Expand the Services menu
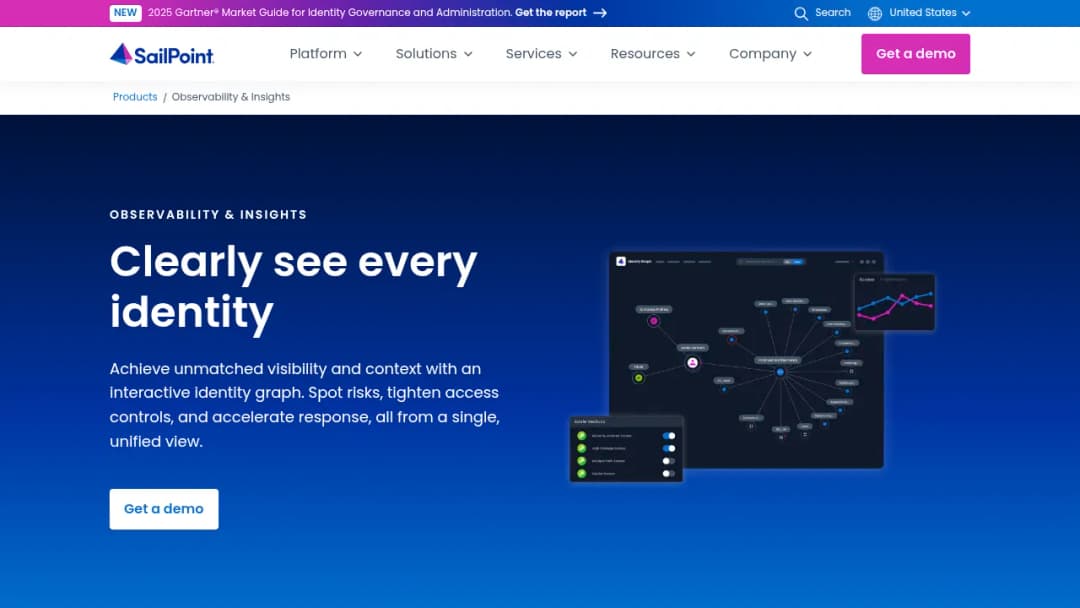This screenshot has width=1080, height=608. [541, 54]
